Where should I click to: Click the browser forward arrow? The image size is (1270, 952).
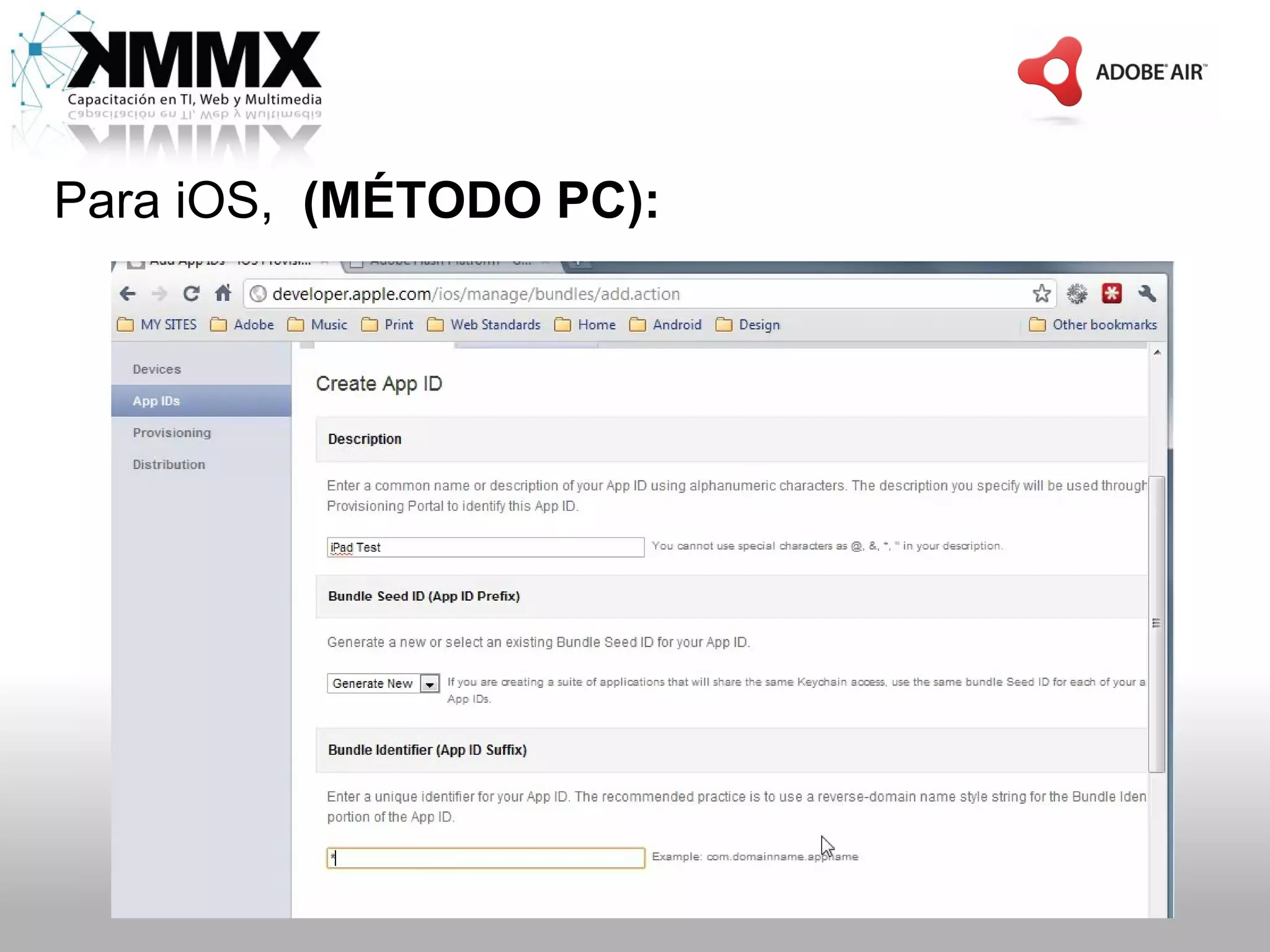159,293
